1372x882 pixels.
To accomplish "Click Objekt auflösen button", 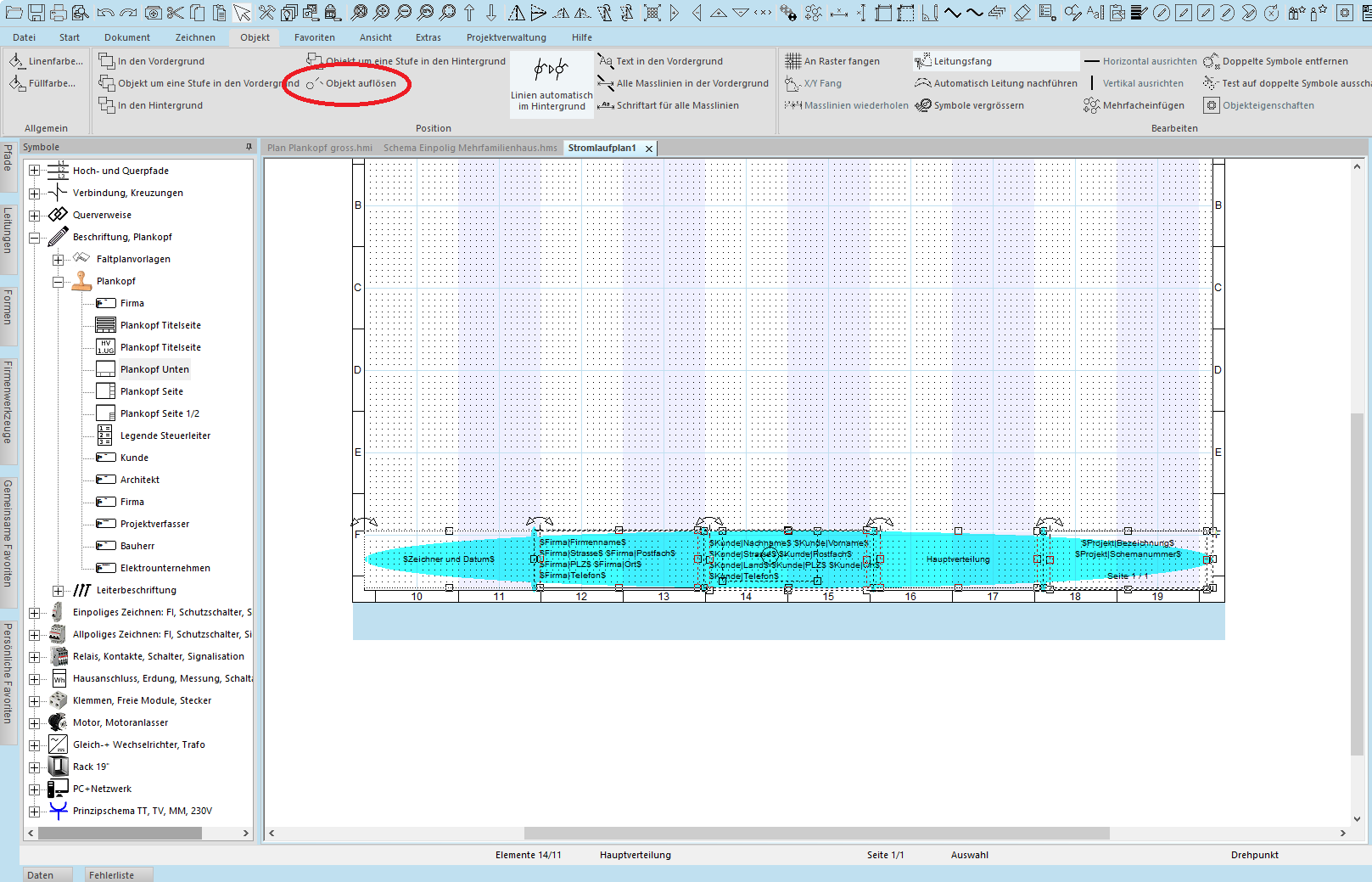I will click(351, 83).
